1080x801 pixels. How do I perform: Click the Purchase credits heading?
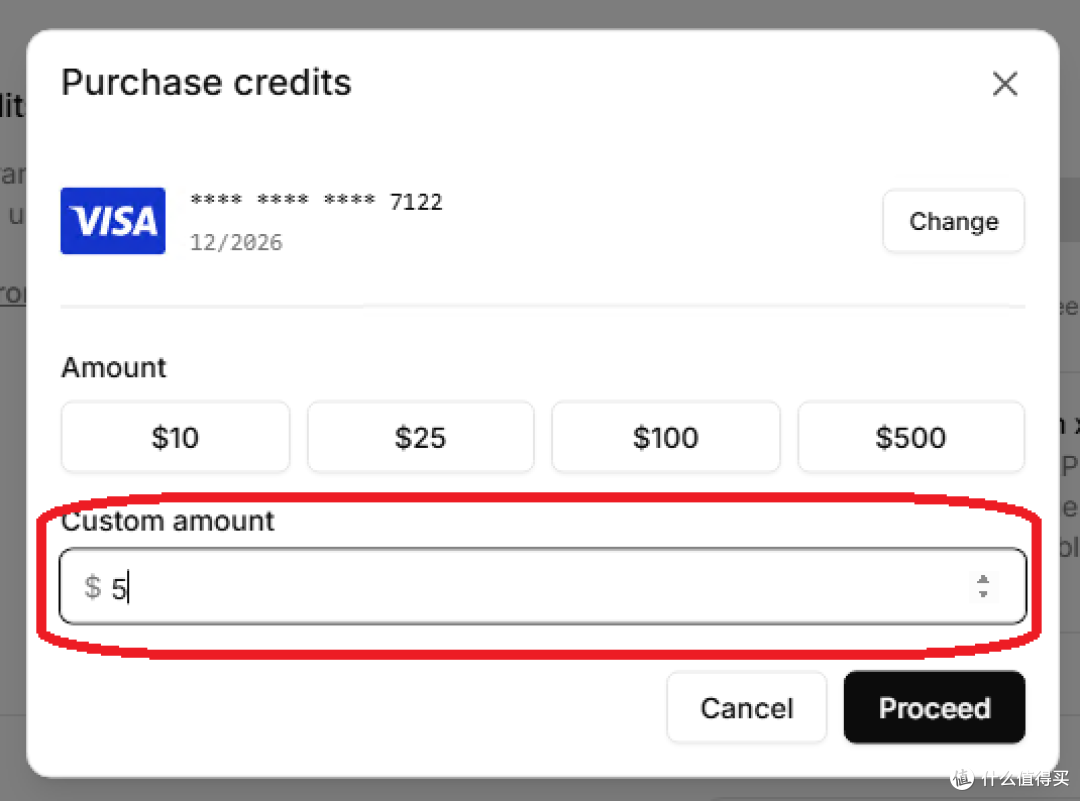pos(206,83)
